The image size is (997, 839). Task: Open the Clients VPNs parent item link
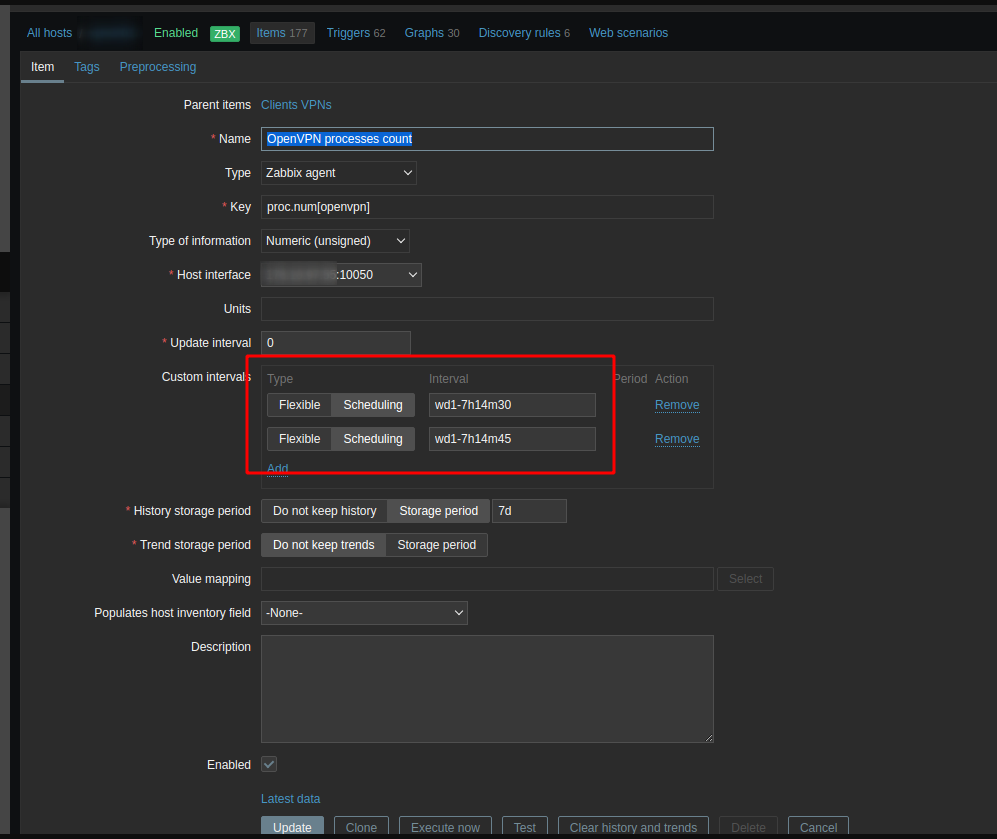(296, 105)
